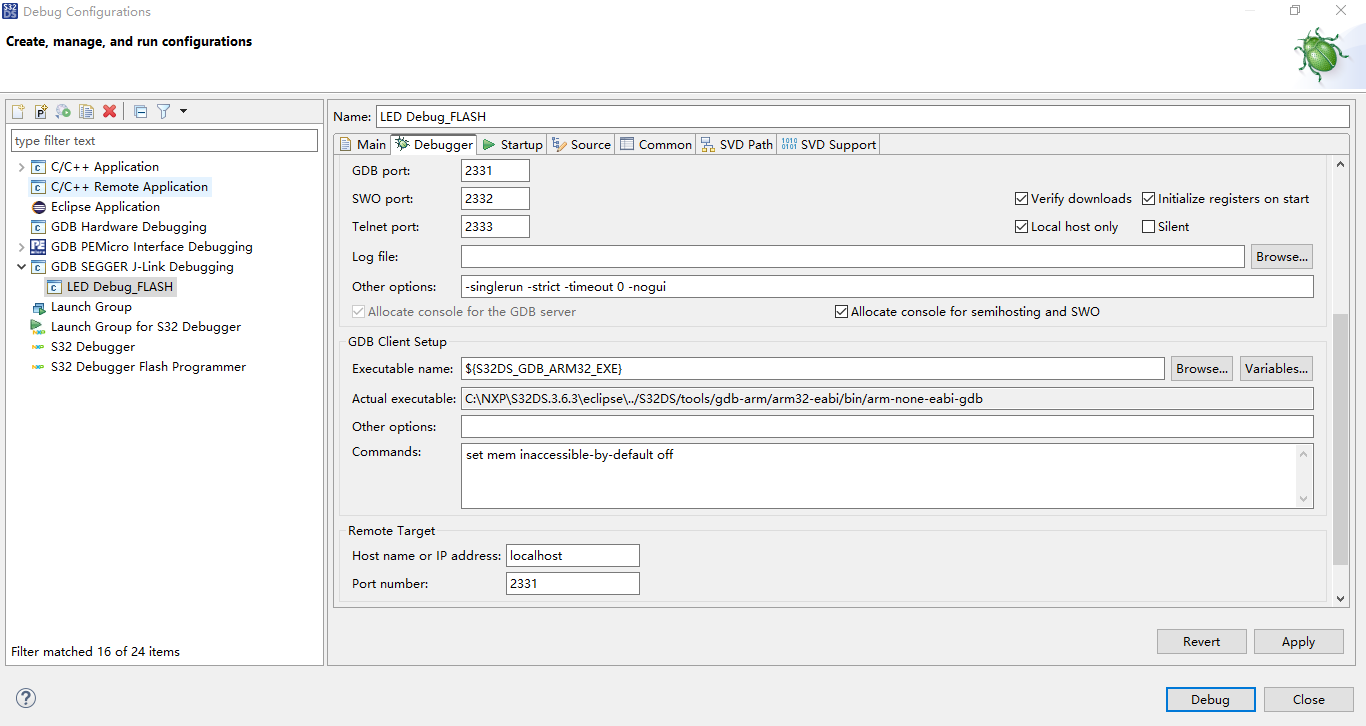
Task: Click the Close button
Action: (1308, 700)
